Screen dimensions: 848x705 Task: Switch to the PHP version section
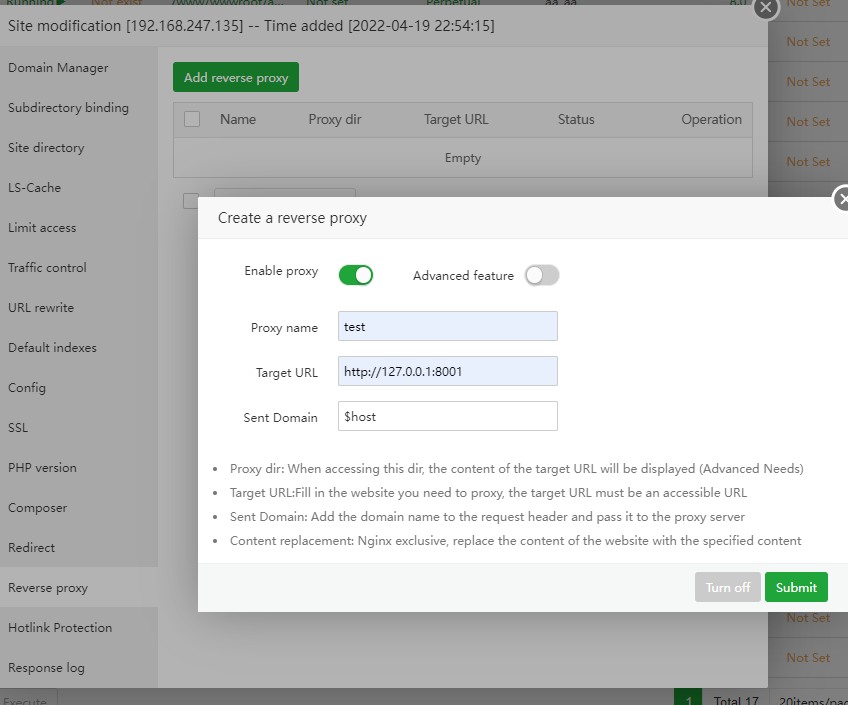click(x=42, y=468)
